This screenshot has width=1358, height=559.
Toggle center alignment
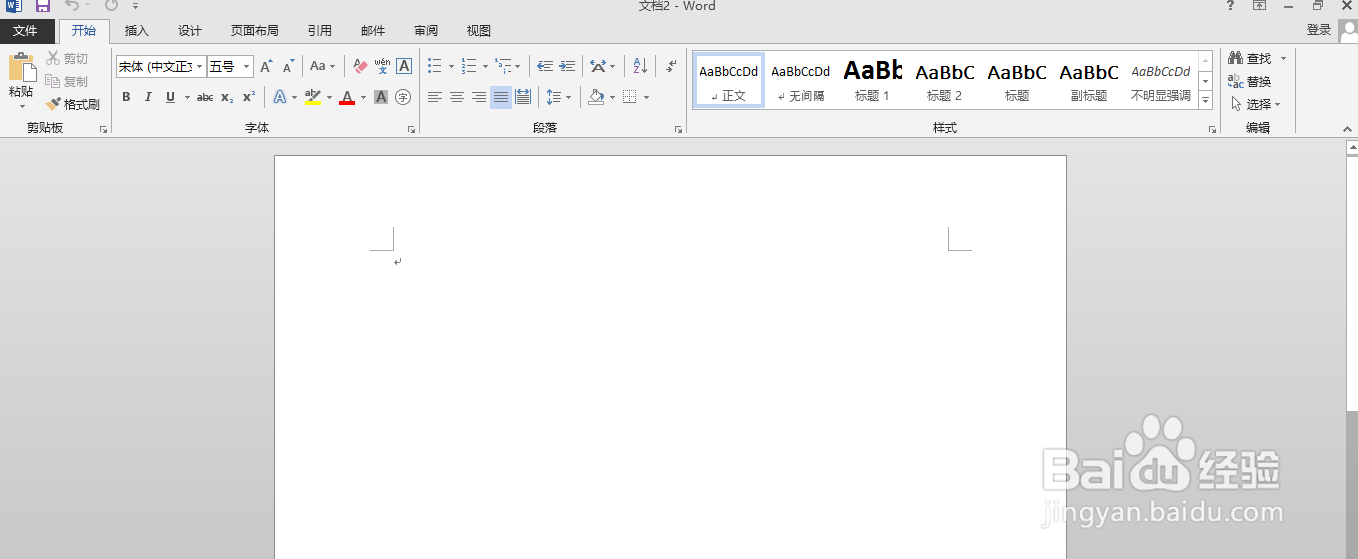457,97
